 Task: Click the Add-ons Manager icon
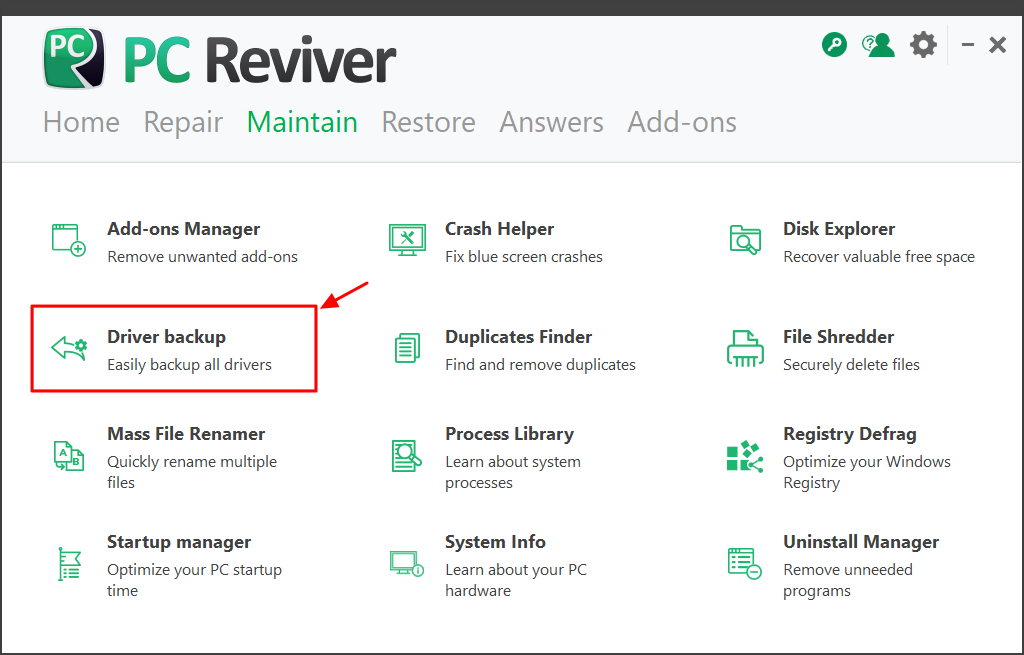tap(69, 240)
